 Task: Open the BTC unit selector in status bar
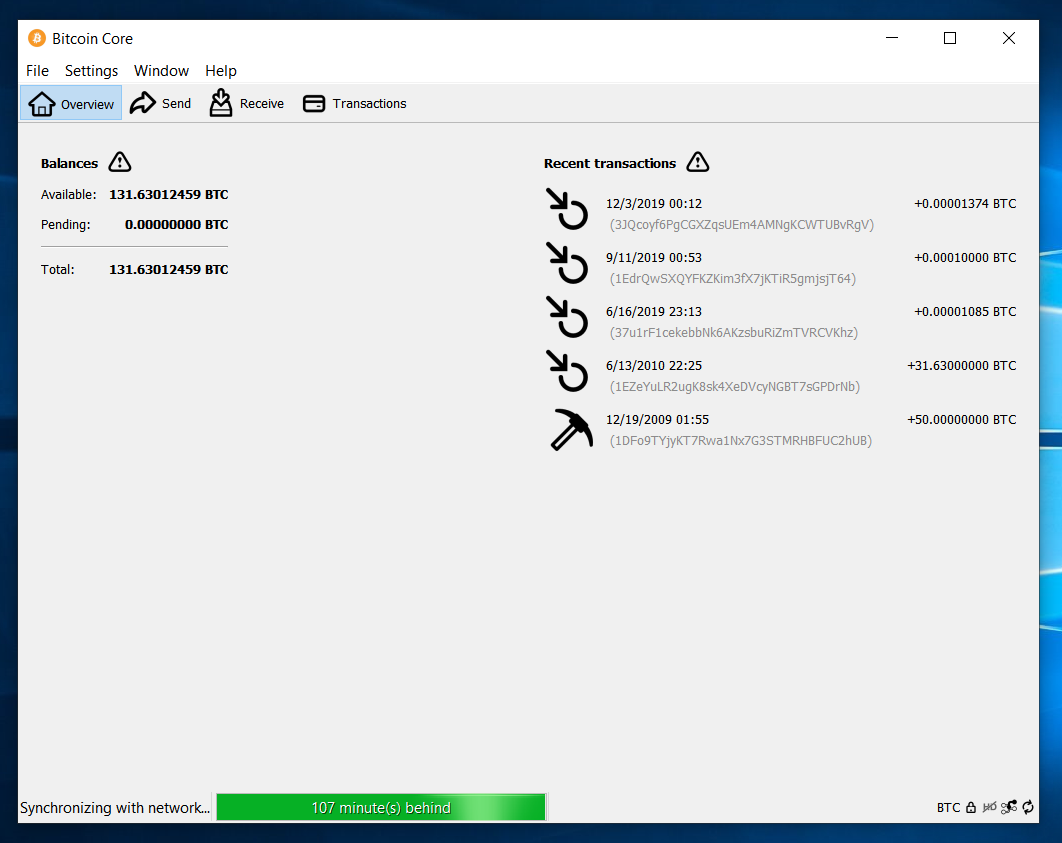click(948, 808)
